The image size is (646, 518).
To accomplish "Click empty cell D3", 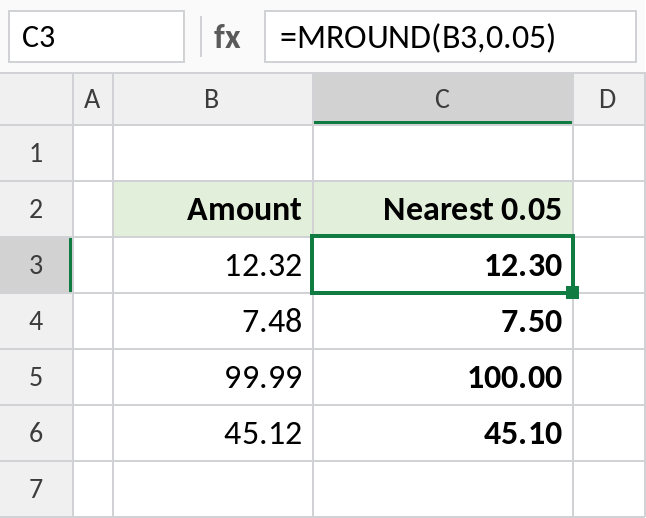I will (610, 265).
